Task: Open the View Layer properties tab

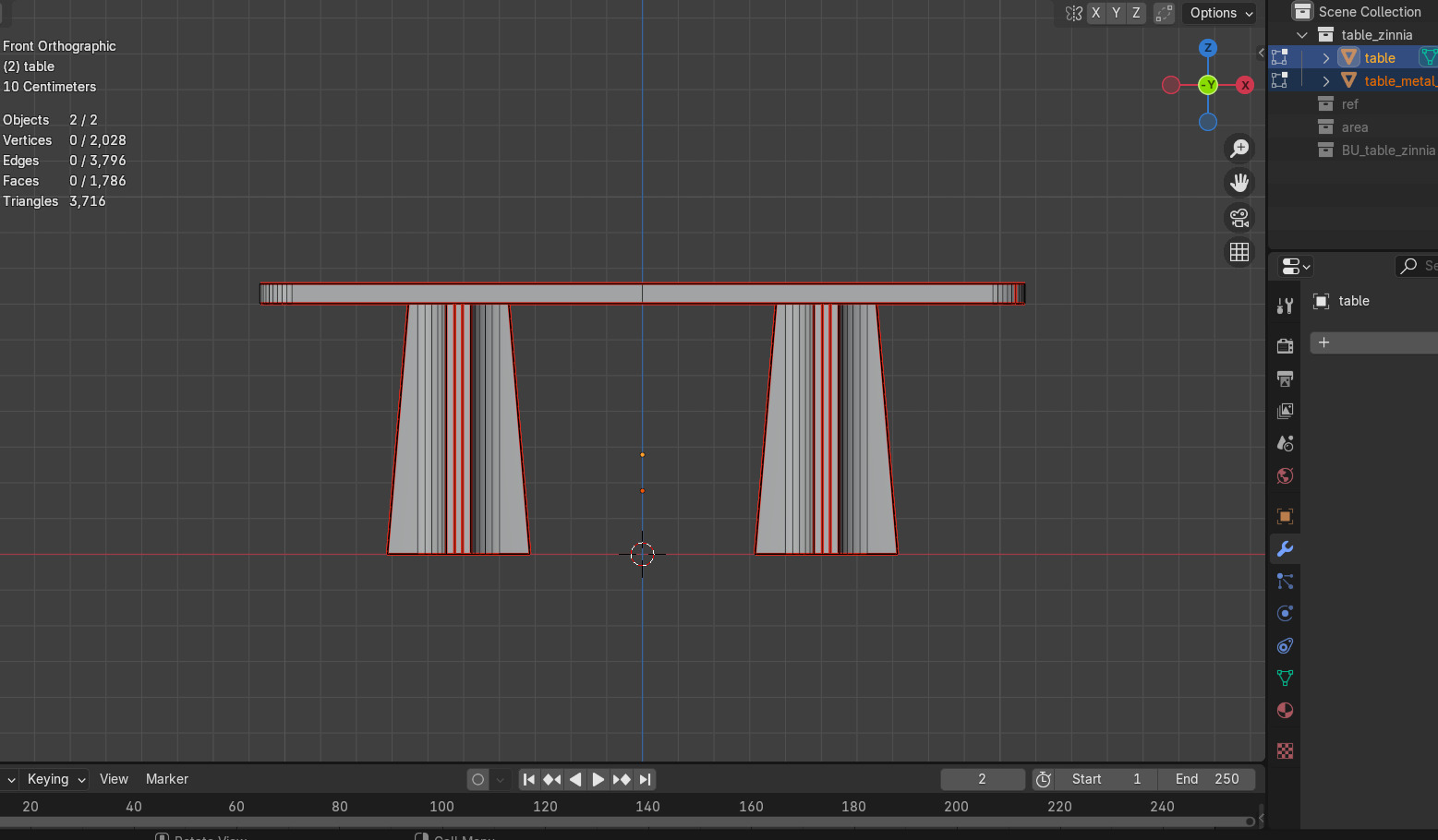Action: point(1285,411)
